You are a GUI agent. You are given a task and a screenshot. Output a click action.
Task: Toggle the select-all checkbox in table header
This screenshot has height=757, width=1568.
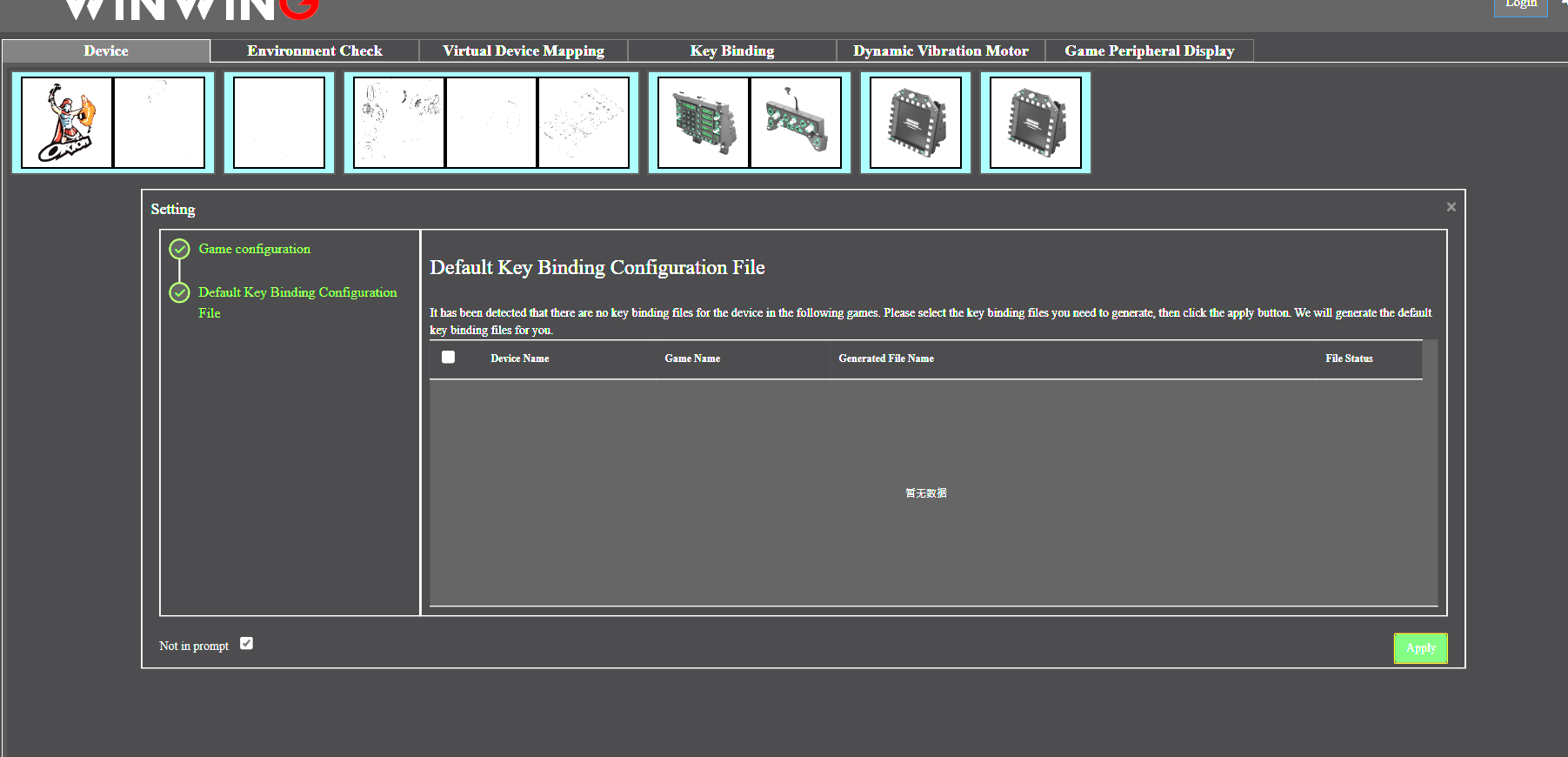coord(448,357)
